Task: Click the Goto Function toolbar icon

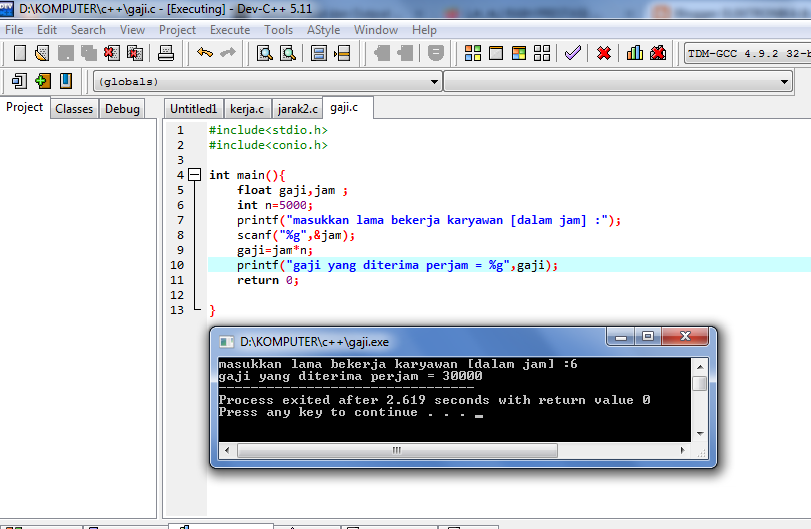Action: (x=319, y=53)
